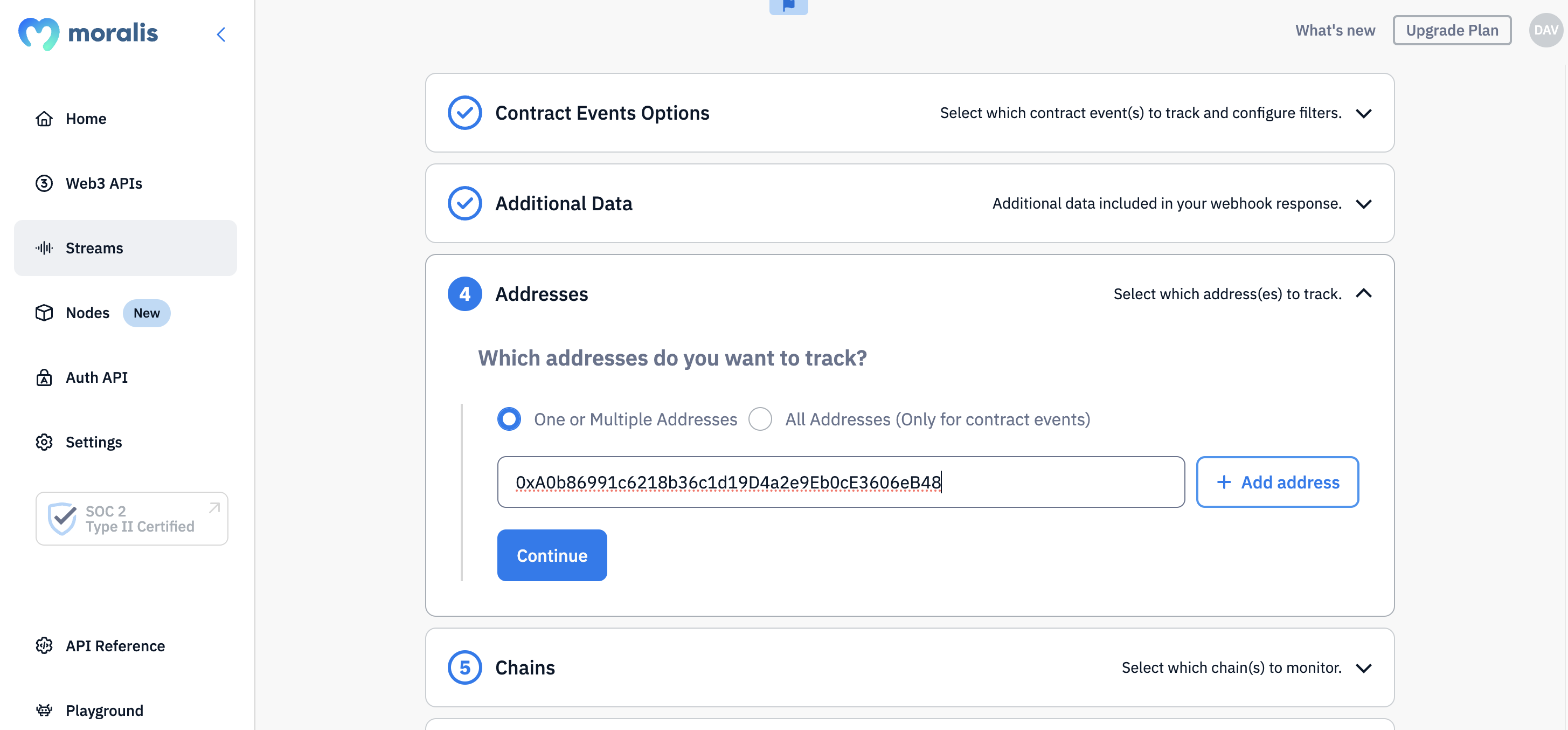
Task: Click the step 4 Addresses number badge
Action: coord(464,294)
